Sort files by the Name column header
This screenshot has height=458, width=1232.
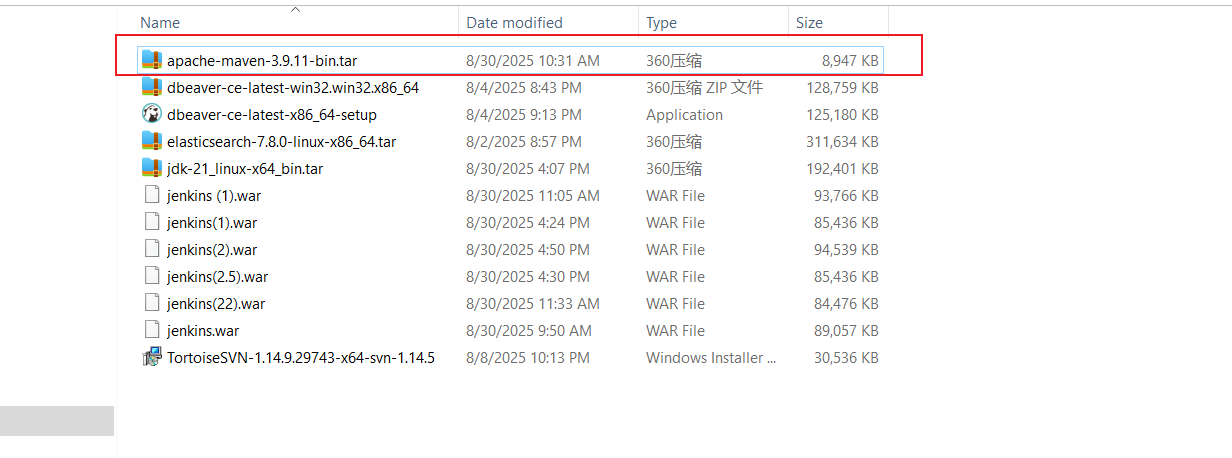click(160, 22)
